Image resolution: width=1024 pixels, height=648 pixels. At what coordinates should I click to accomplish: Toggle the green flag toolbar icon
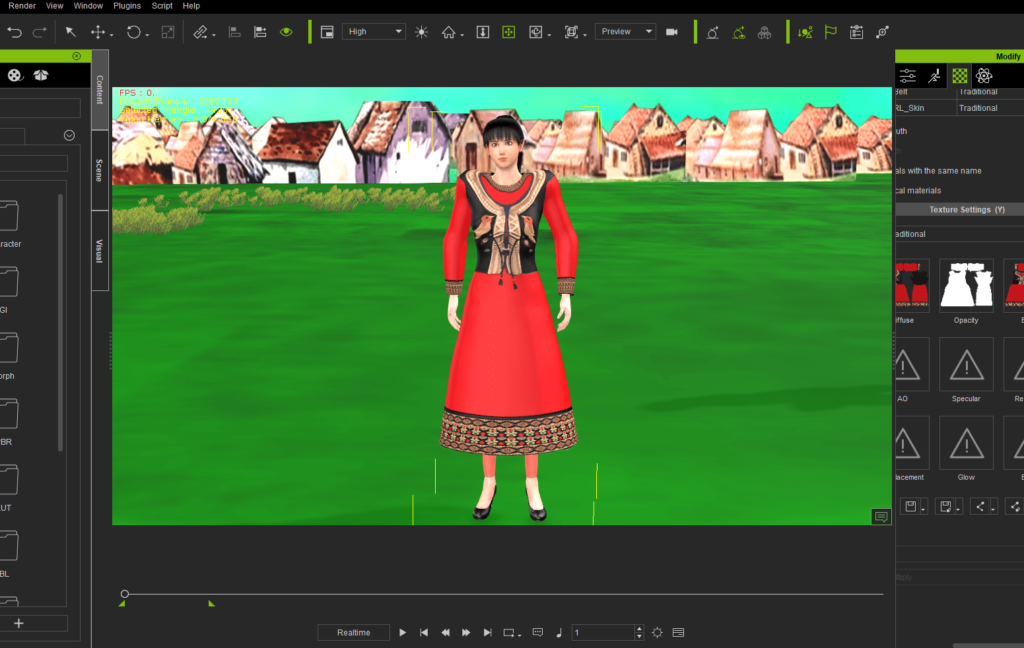coord(830,31)
